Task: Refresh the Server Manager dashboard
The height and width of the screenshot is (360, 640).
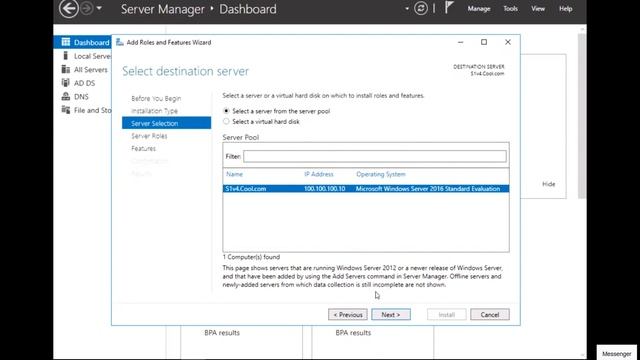Action: pyautogui.click(x=421, y=8)
